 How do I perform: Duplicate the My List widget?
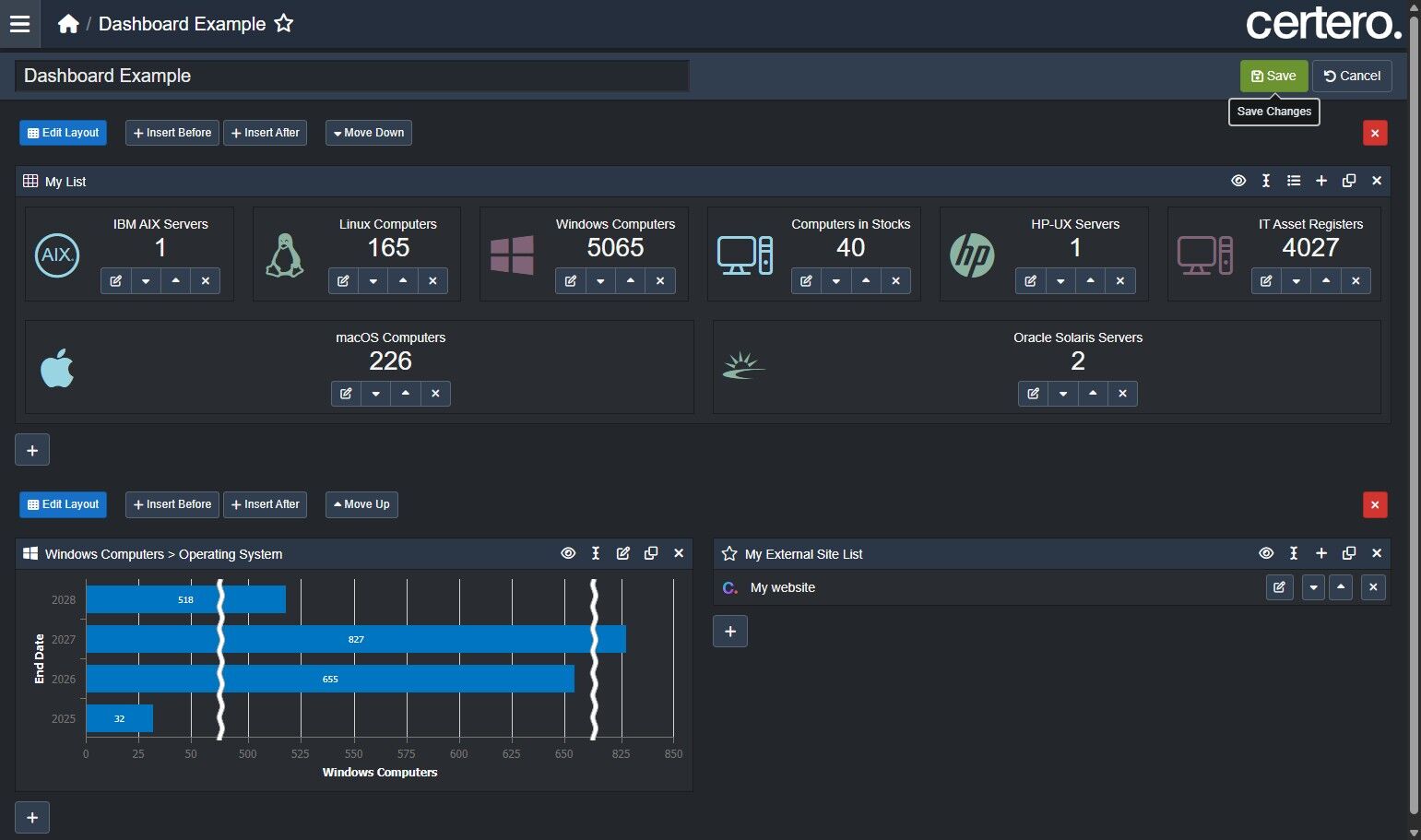[x=1349, y=181]
